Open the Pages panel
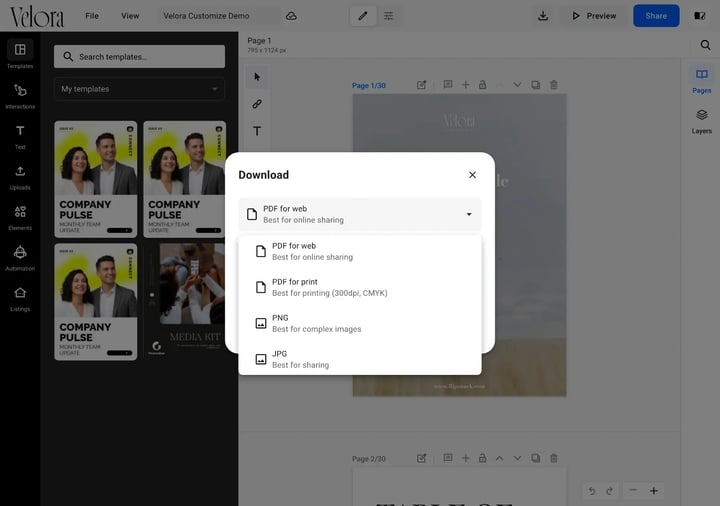This screenshot has height=506, width=720. click(702, 80)
